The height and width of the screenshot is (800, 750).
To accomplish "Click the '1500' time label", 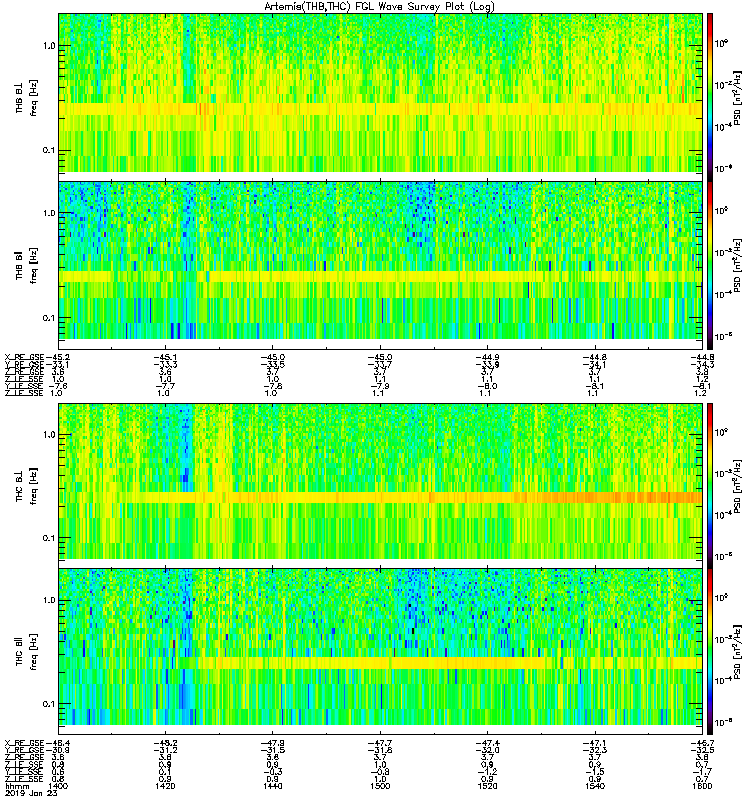I will tap(381, 786).
